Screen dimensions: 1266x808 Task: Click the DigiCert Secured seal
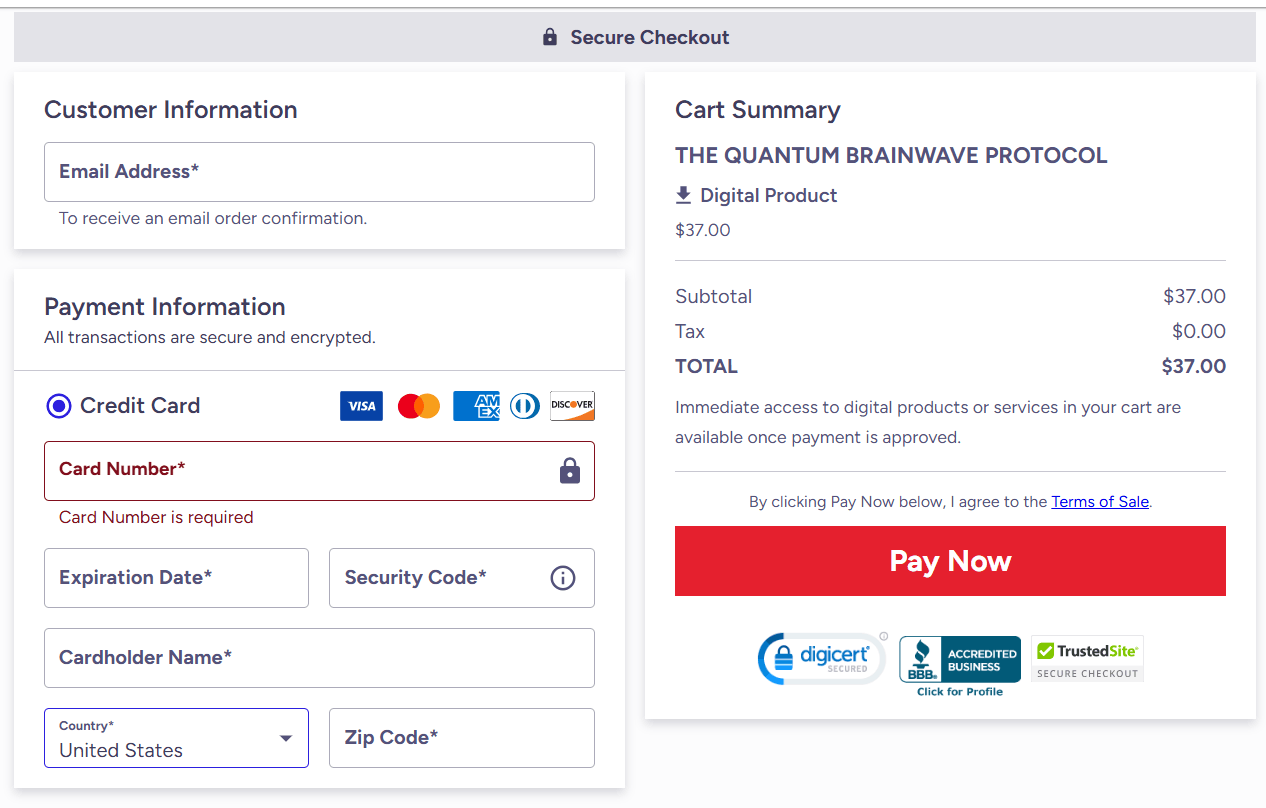(821, 658)
